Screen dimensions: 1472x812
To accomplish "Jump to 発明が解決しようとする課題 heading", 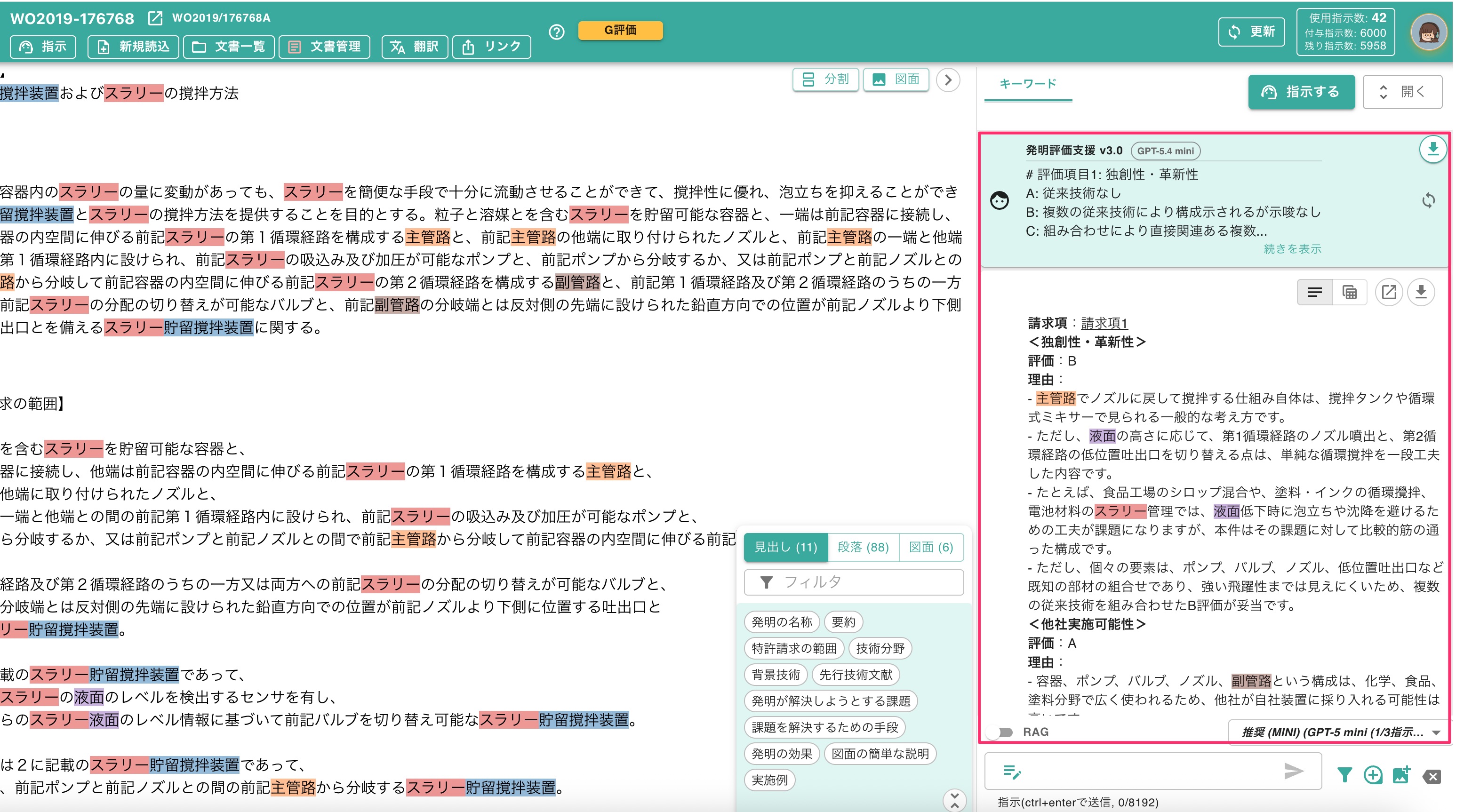I will click(x=831, y=701).
